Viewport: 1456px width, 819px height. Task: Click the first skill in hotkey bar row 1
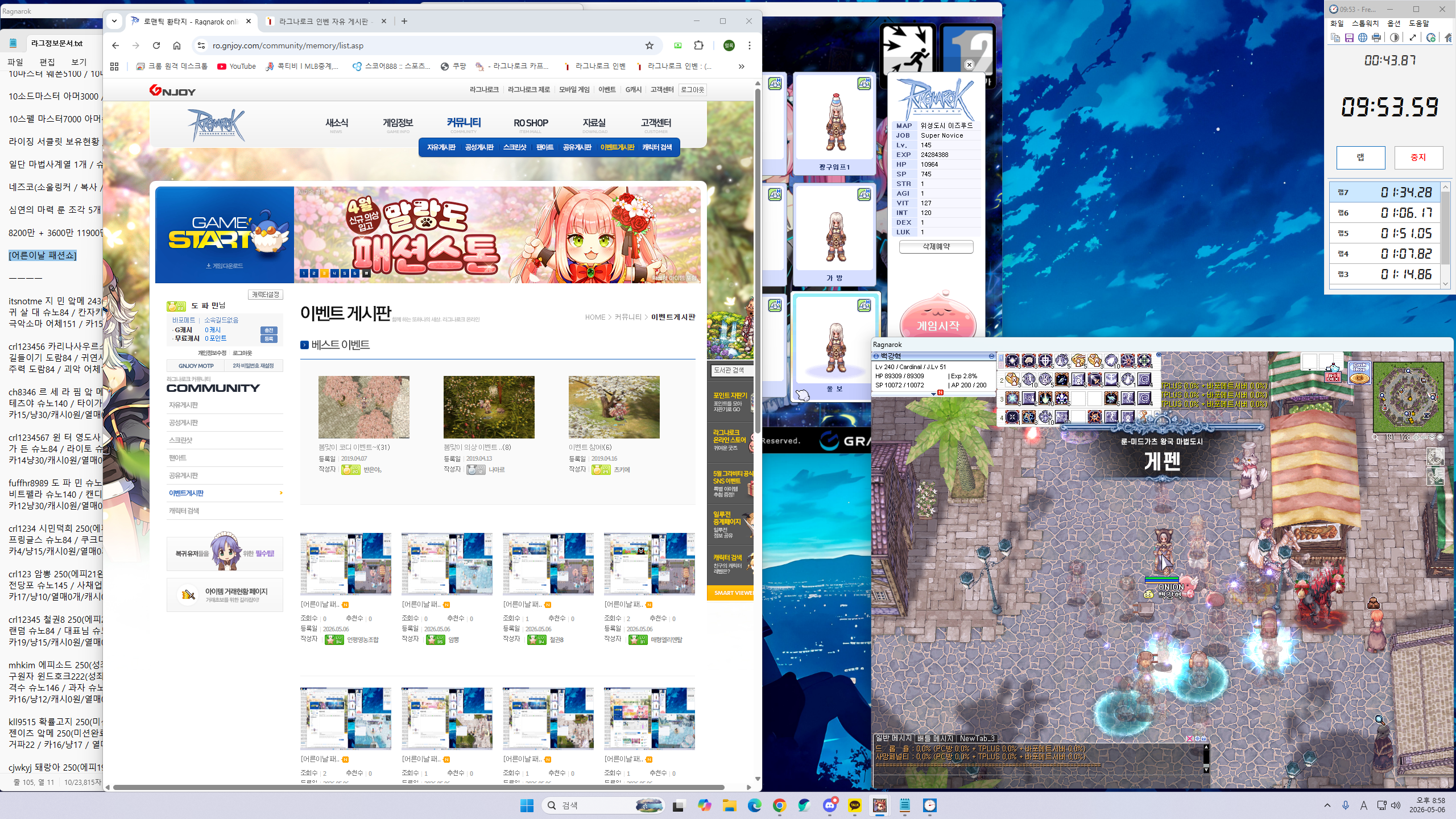(x=1012, y=361)
